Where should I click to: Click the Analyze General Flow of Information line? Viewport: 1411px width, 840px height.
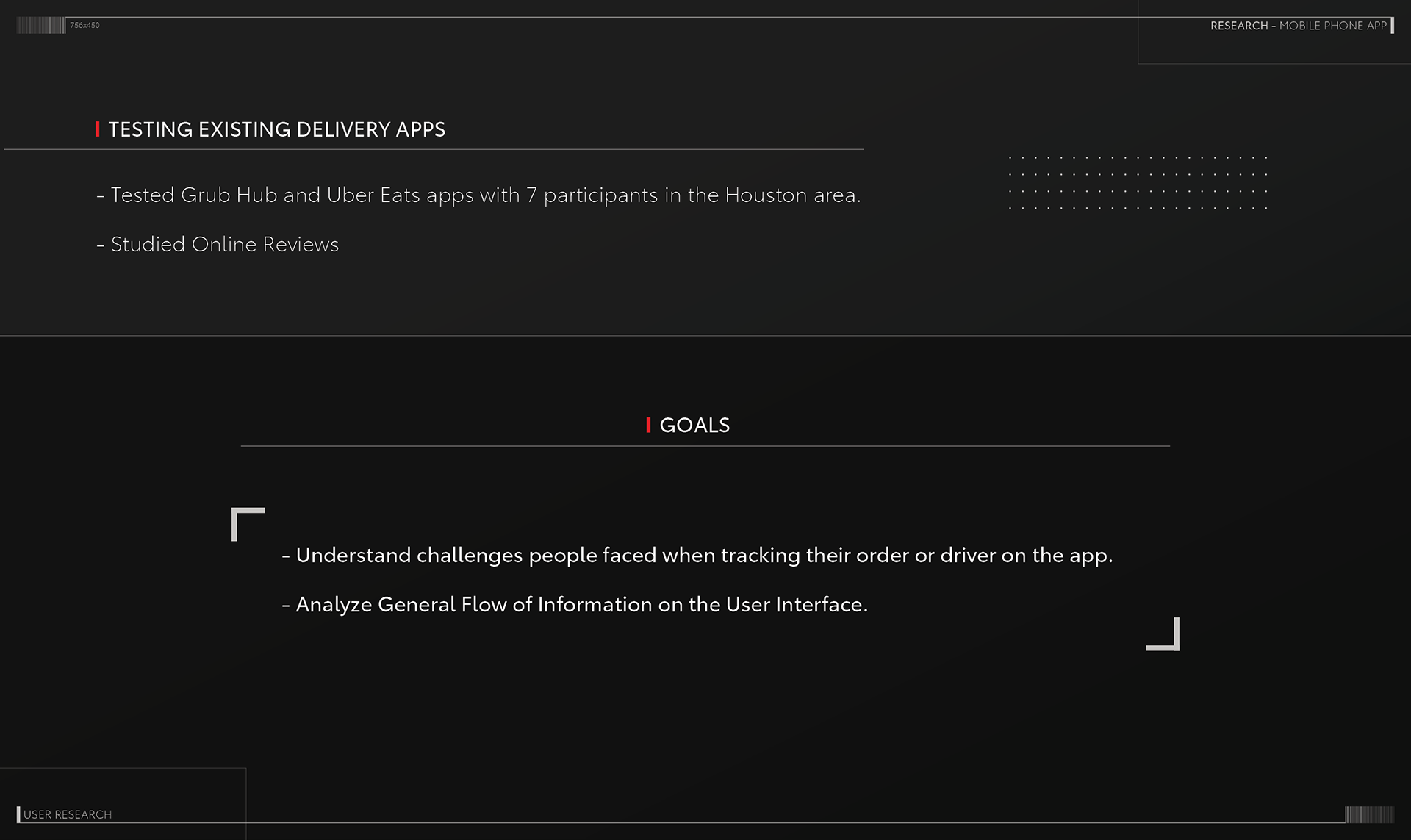click(575, 604)
